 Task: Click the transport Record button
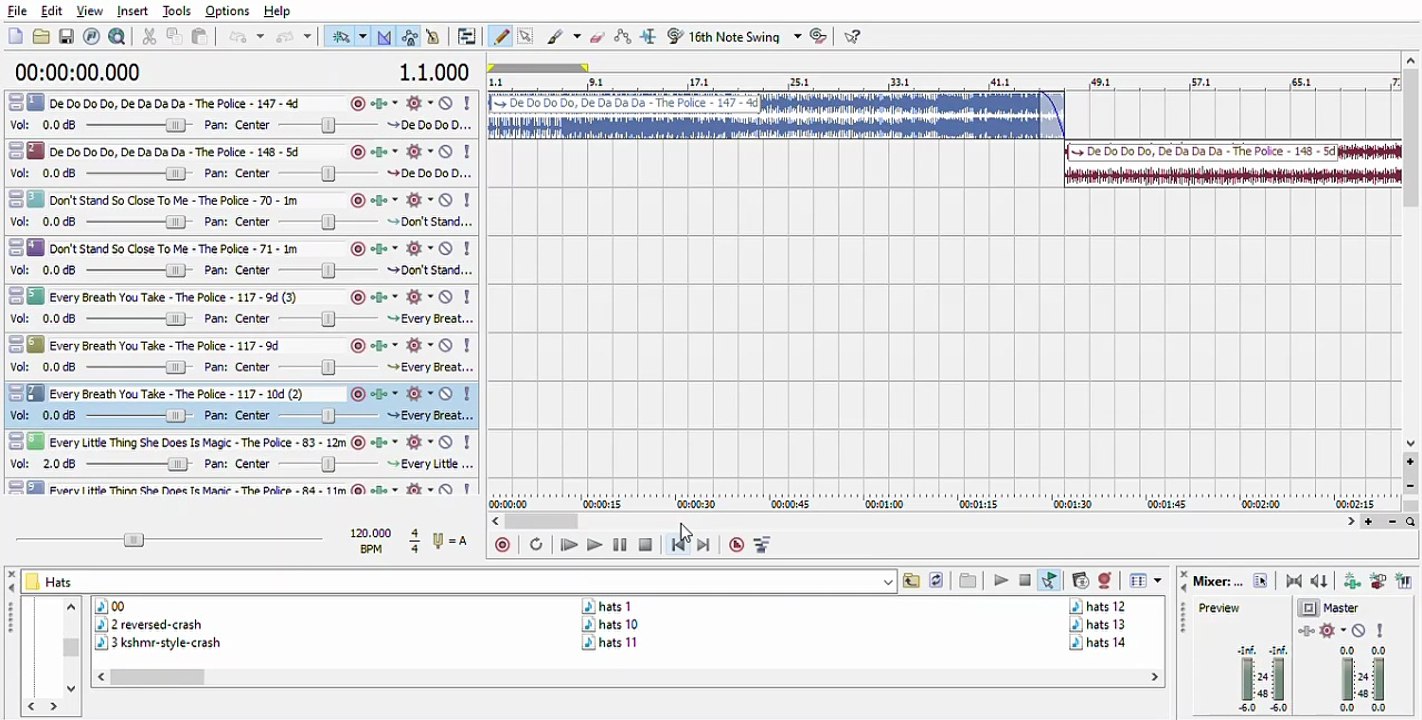click(x=502, y=544)
